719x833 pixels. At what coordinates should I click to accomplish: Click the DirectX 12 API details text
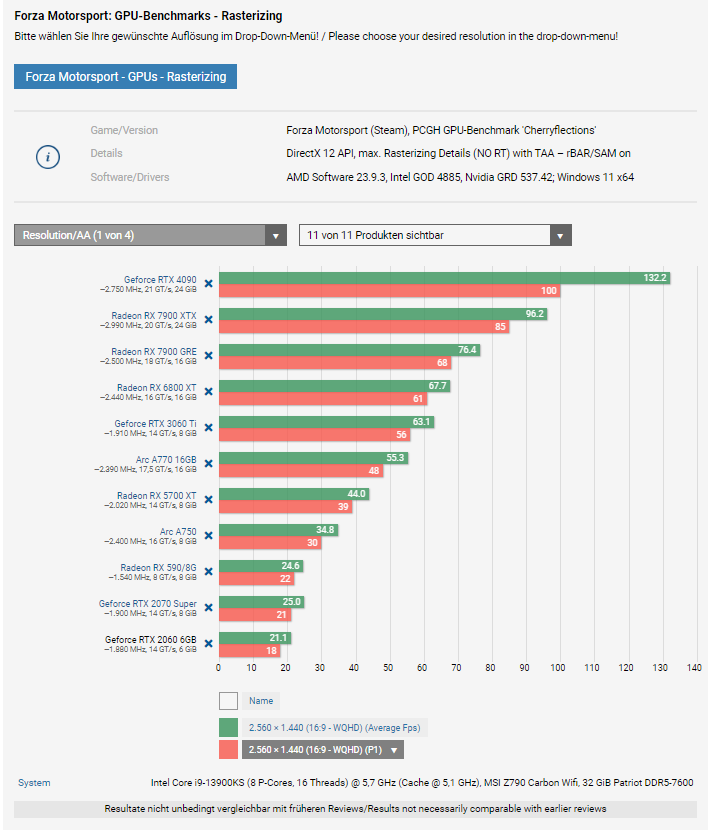pos(458,154)
